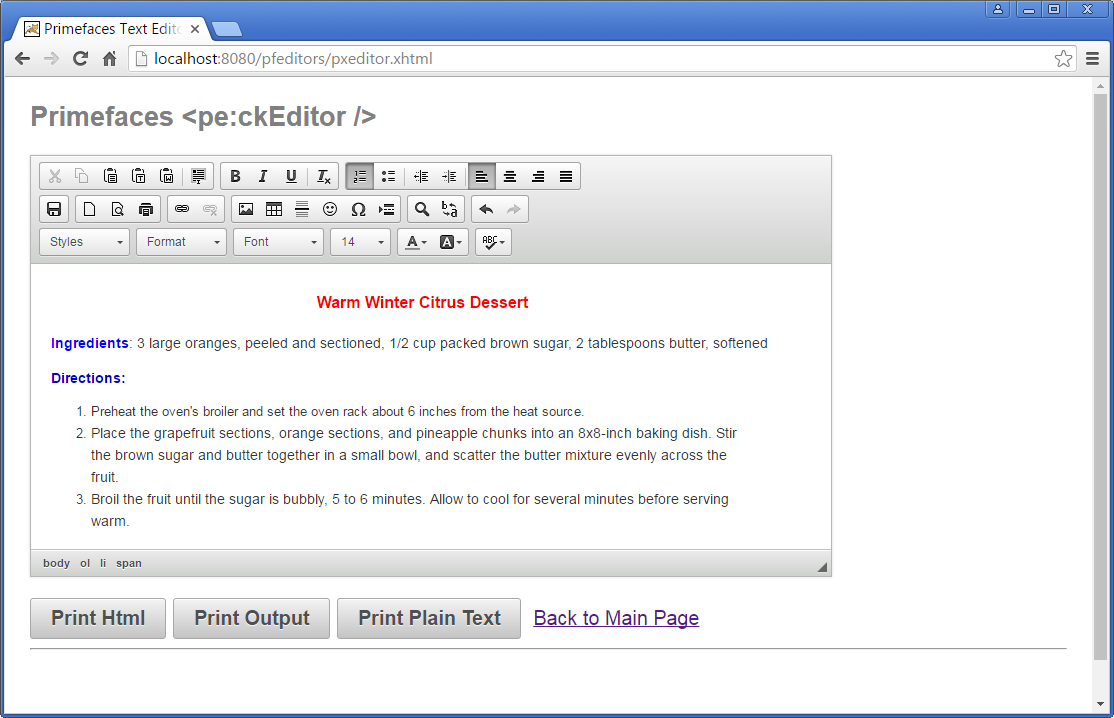Screen dimensions: 1114x718
Task: Open the Background Color picker
Action: tap(450, 242)
